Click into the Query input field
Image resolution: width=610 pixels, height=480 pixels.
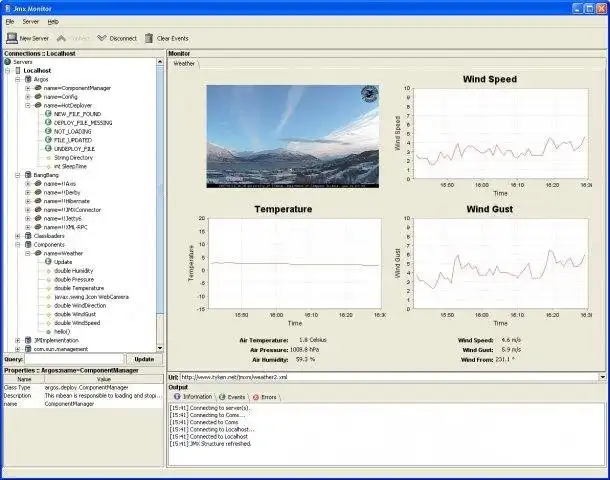pos(74,358)
